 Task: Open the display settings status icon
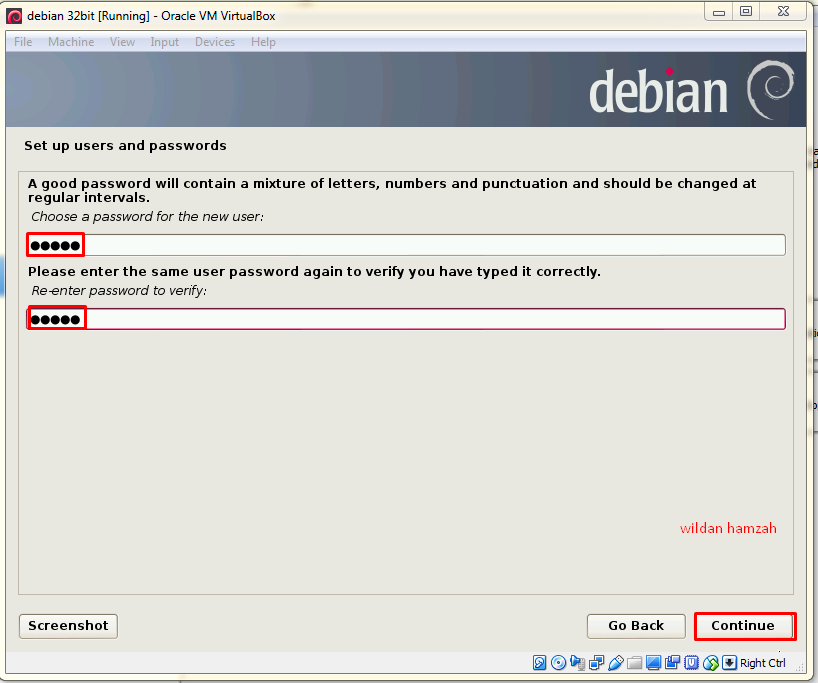[x=654, y=662]
